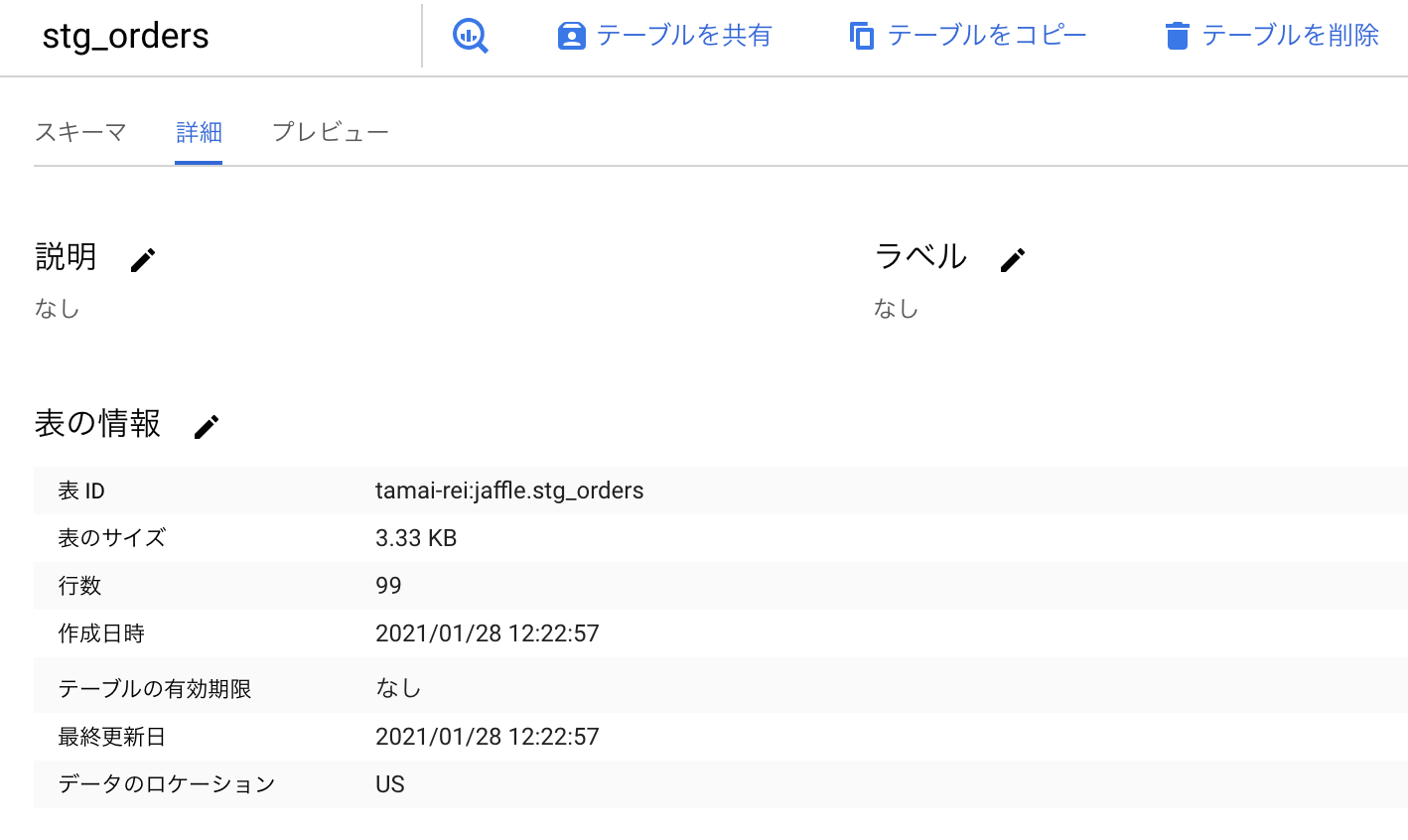
Task: Select the tamai-rei:jaffle.stg_orders value
Action: coord(509,490)
